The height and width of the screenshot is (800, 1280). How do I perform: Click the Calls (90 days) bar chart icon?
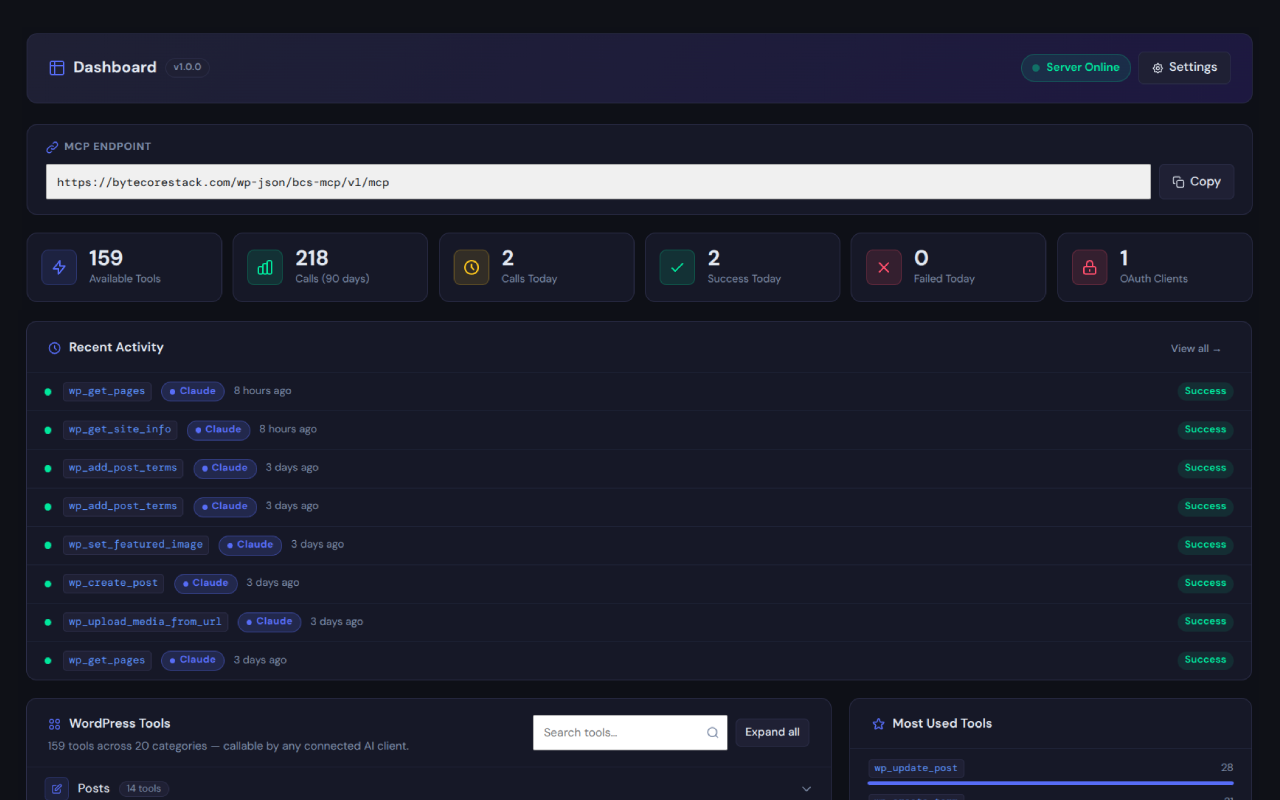265,267
